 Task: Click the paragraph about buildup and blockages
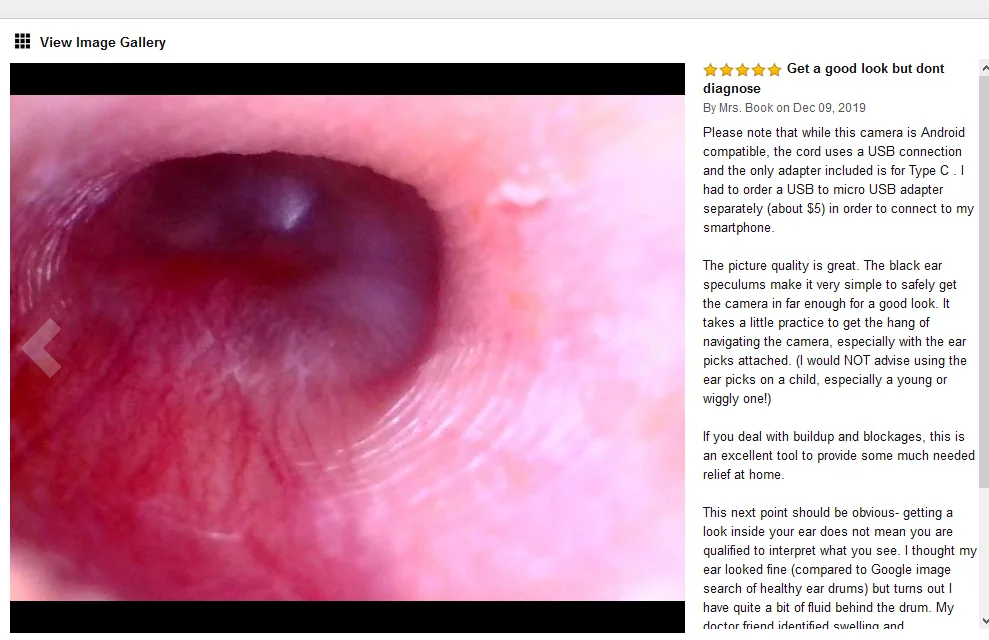point(839,455)
